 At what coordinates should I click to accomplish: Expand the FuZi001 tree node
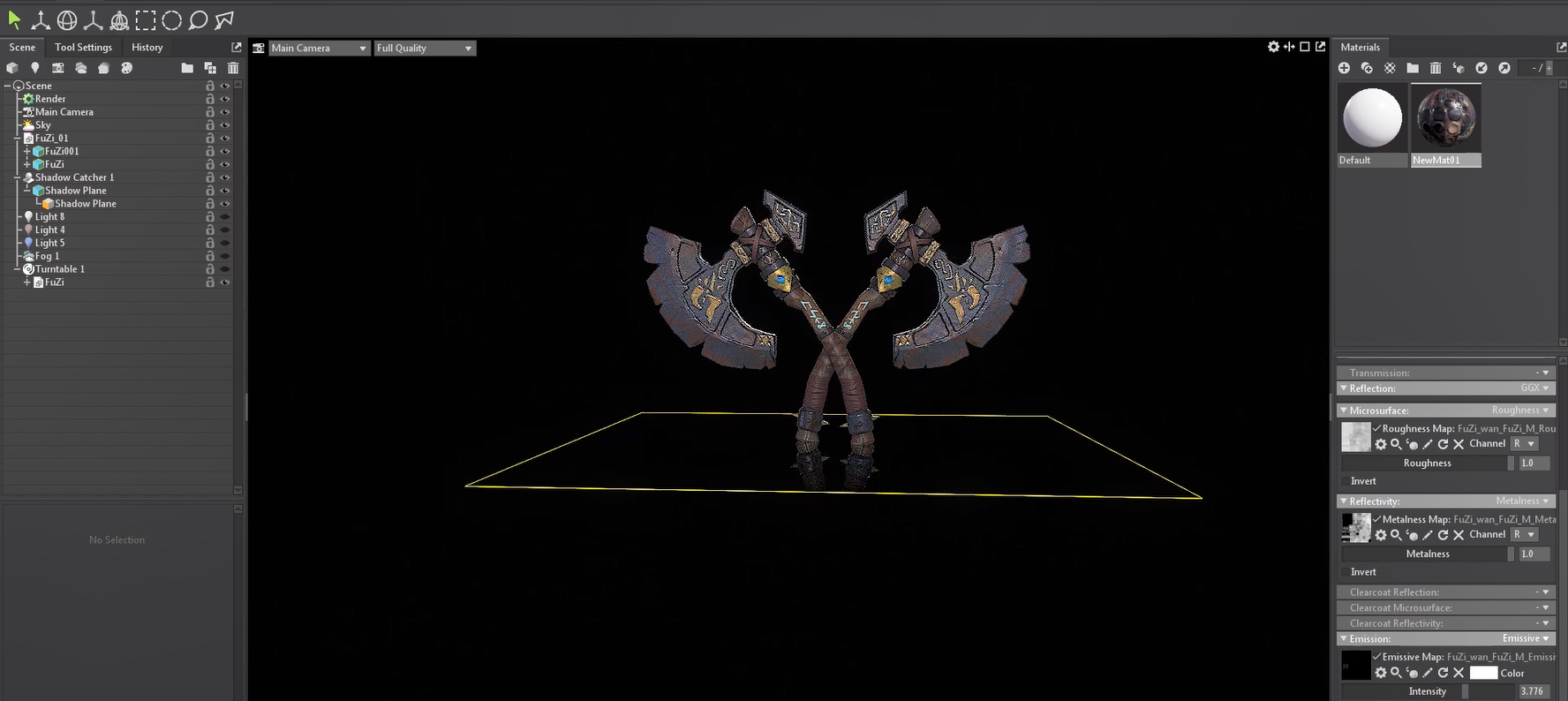[26, 151]
